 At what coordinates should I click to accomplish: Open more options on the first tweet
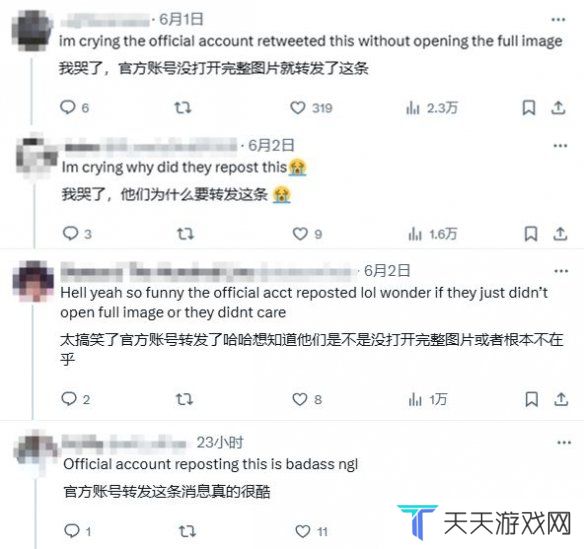pos(558,19)
